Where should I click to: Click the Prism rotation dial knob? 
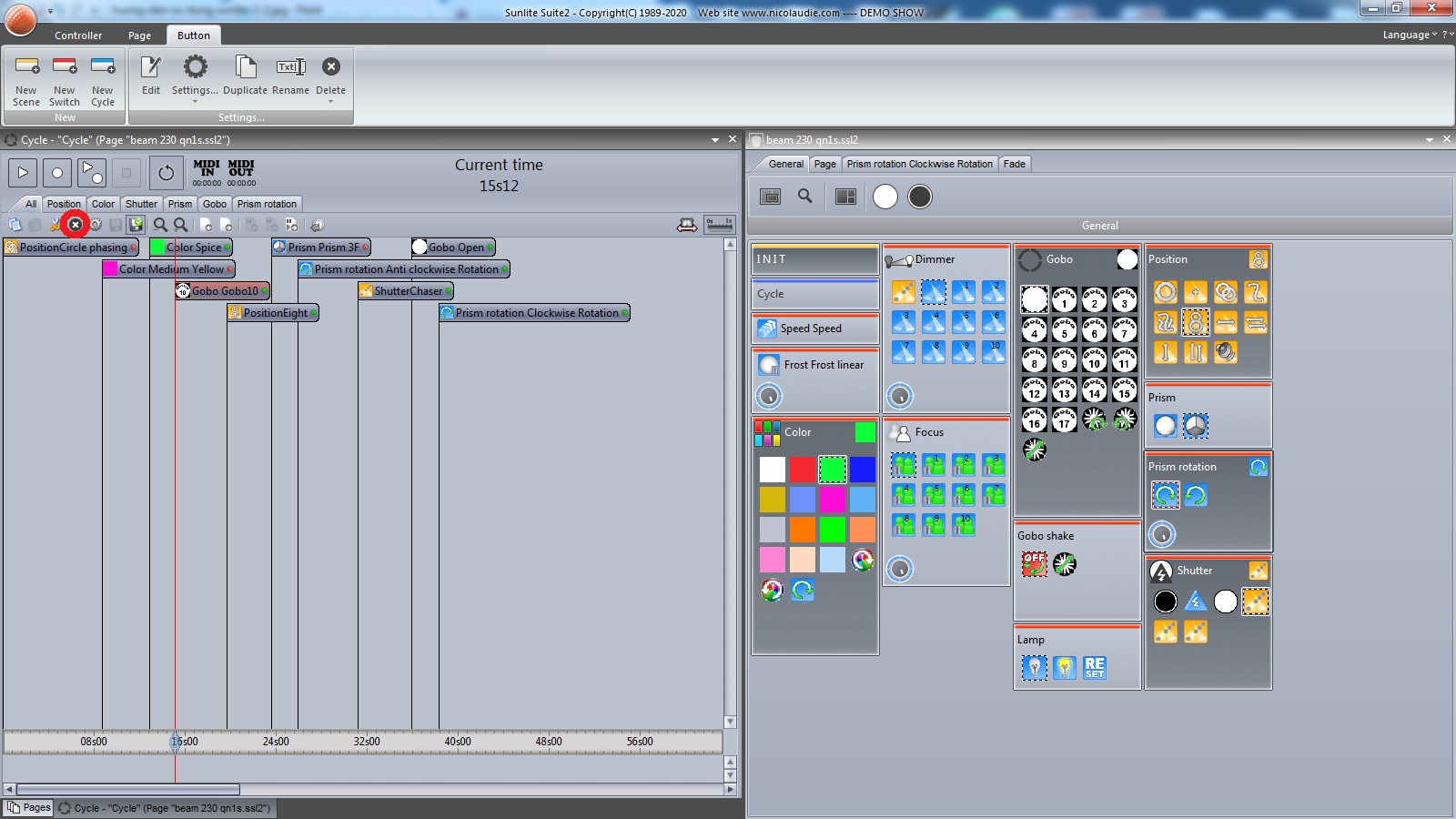1162,534
